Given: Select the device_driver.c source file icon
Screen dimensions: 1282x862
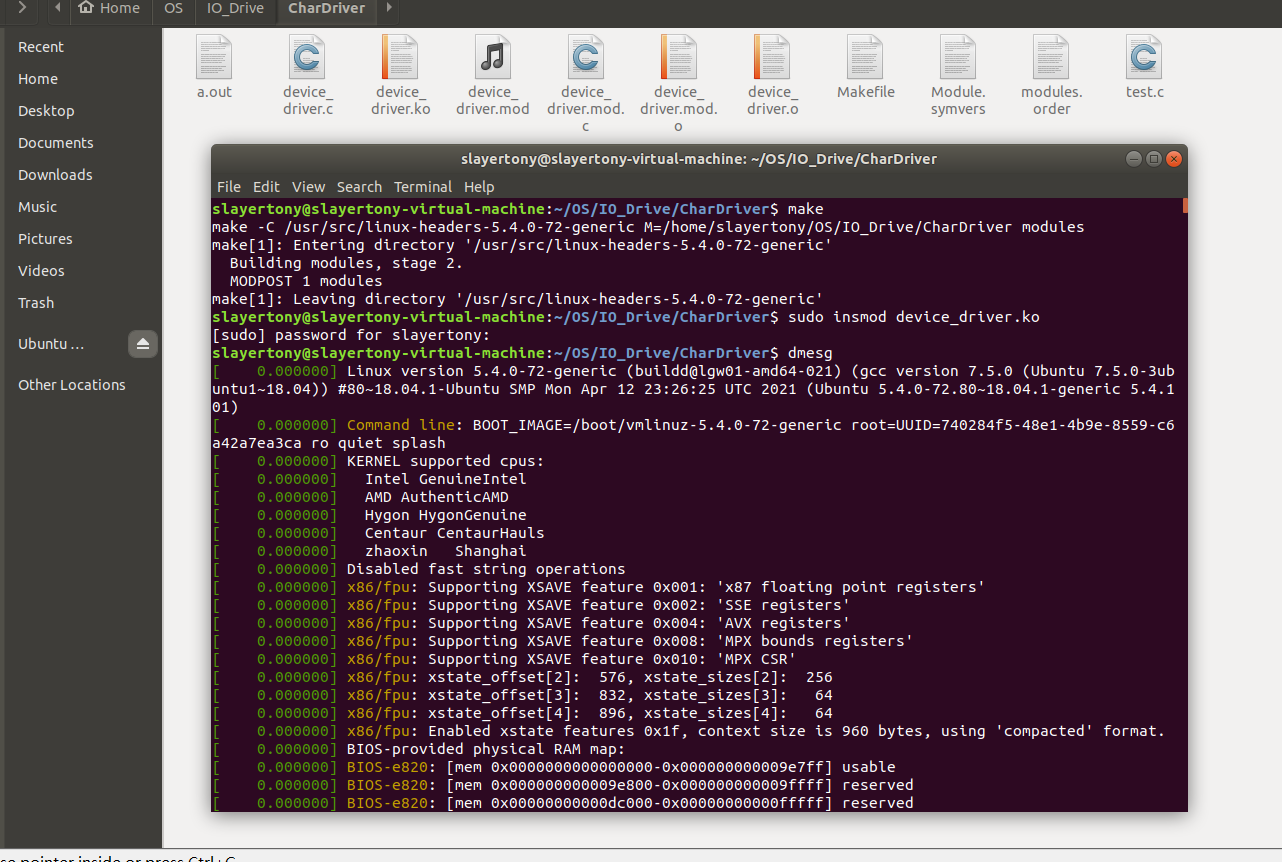Looking at the screenshot, I should (x=307, y=57).
